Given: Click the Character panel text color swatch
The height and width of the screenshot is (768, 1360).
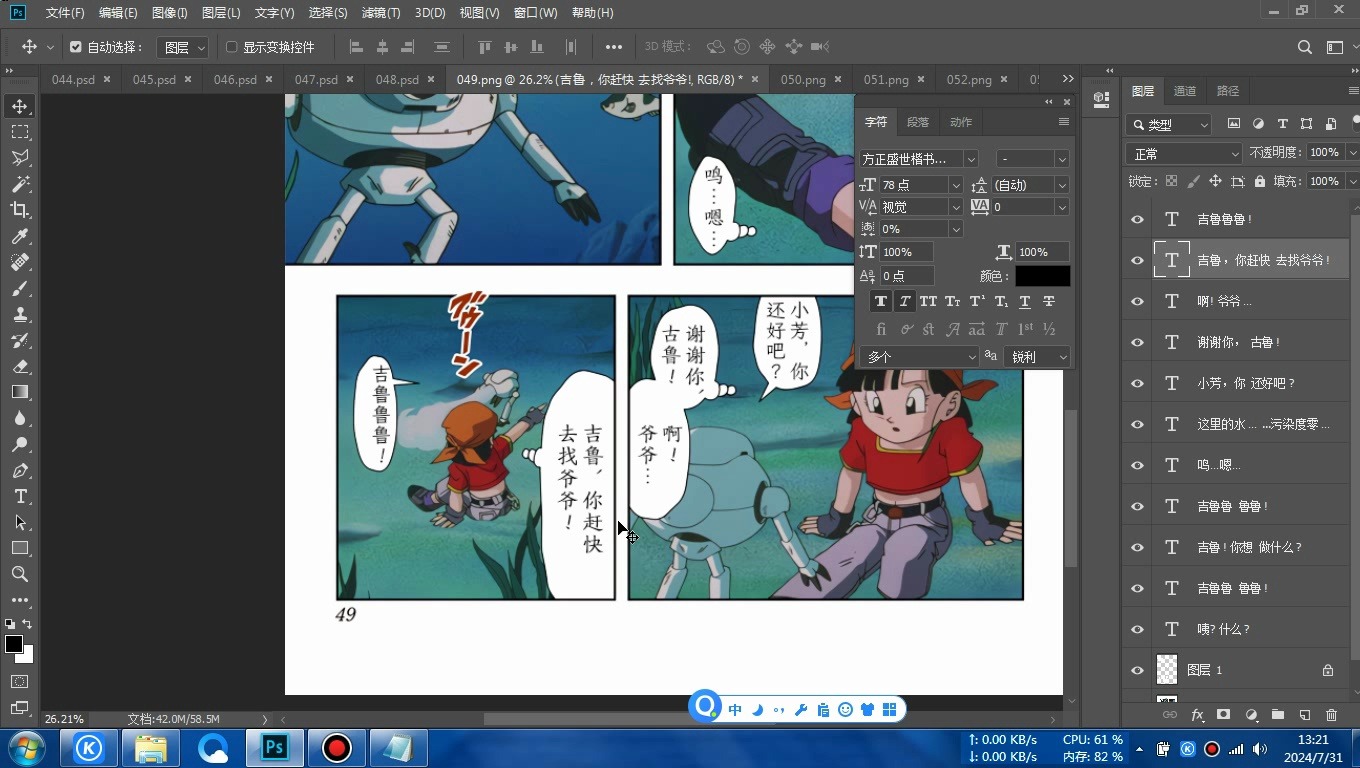Looking at the screenshot, I should [1042, 276].
